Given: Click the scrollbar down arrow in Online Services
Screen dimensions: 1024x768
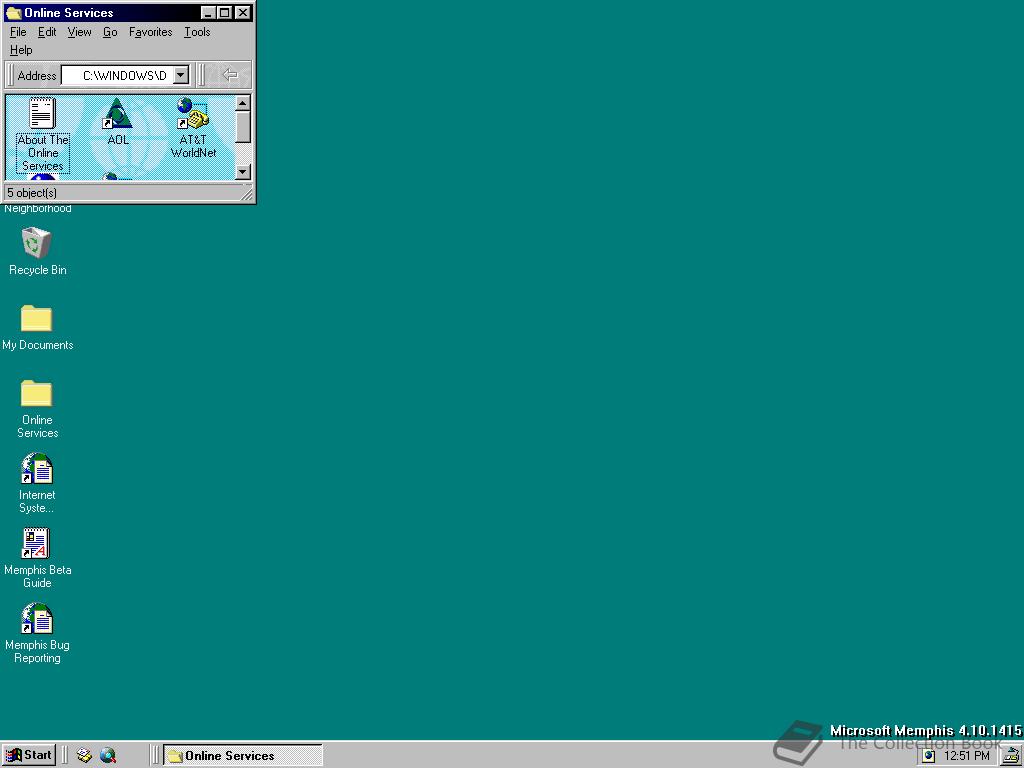Looking at the screenshot, I should pos(242,172).
